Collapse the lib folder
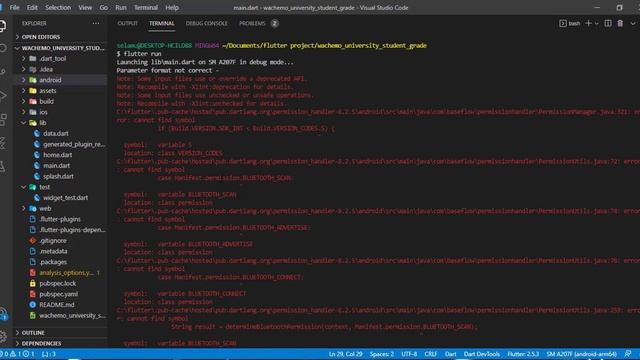This screenshot has height=360, width=640. coord(42,123)
